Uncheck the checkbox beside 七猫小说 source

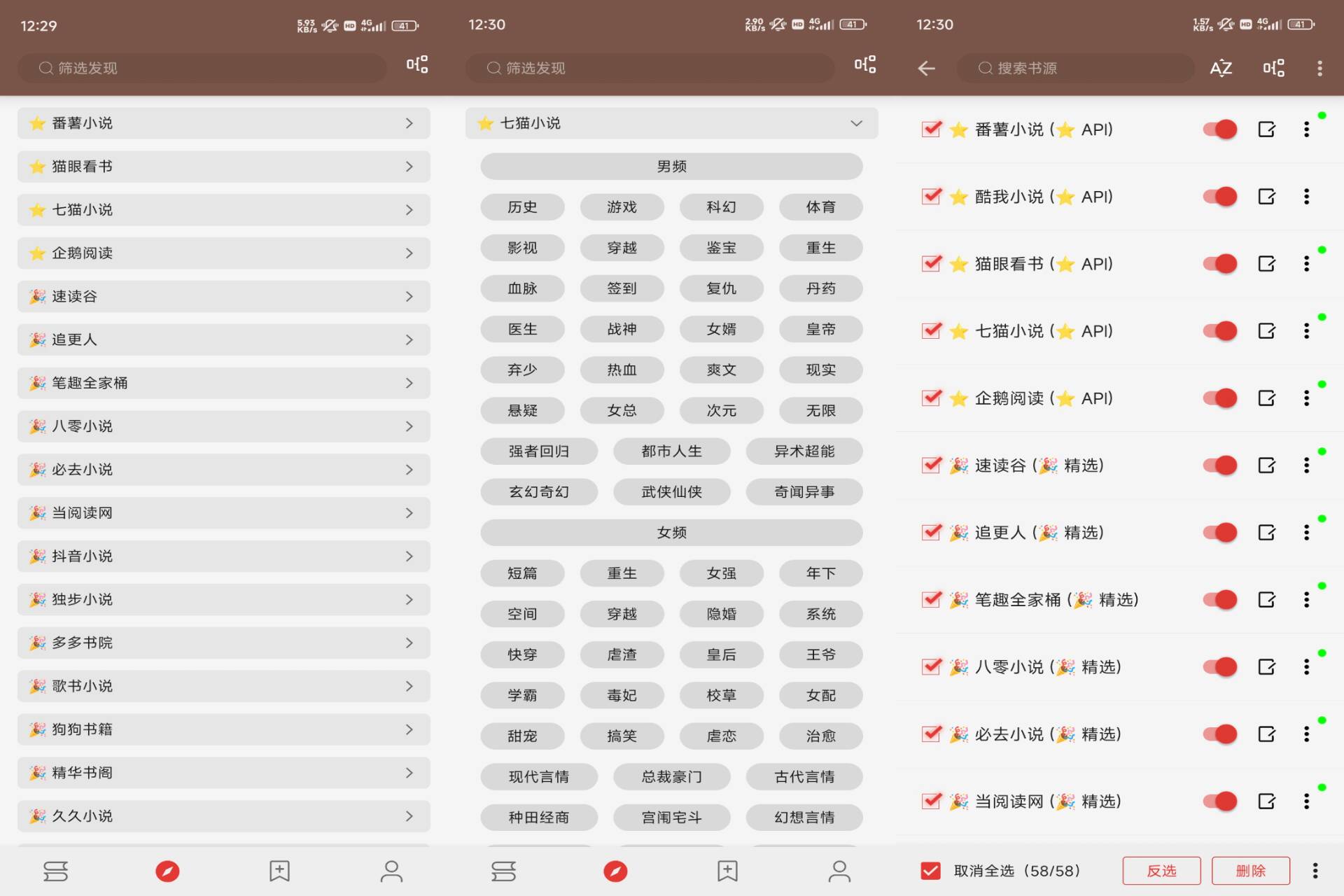tap(930, 330)
